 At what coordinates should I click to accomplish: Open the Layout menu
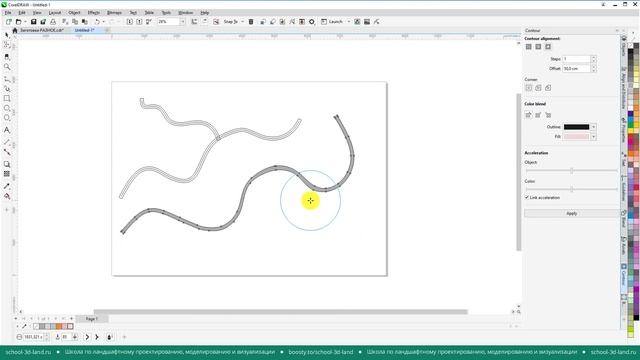pos(55,13)
